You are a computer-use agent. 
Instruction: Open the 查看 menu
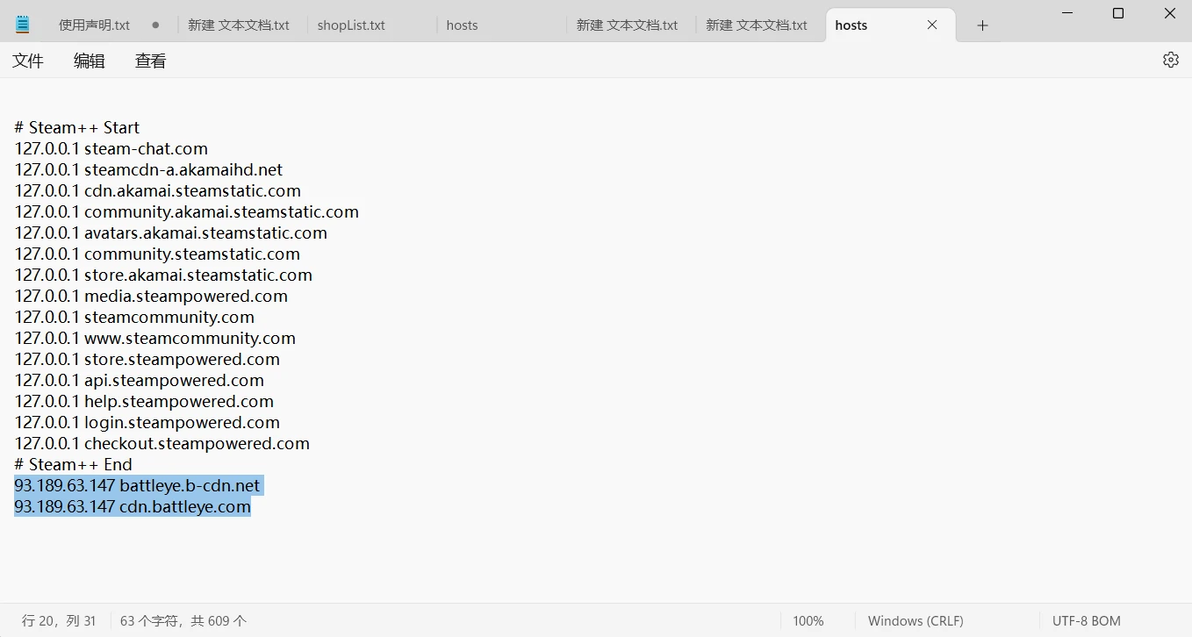coord(151,61)
